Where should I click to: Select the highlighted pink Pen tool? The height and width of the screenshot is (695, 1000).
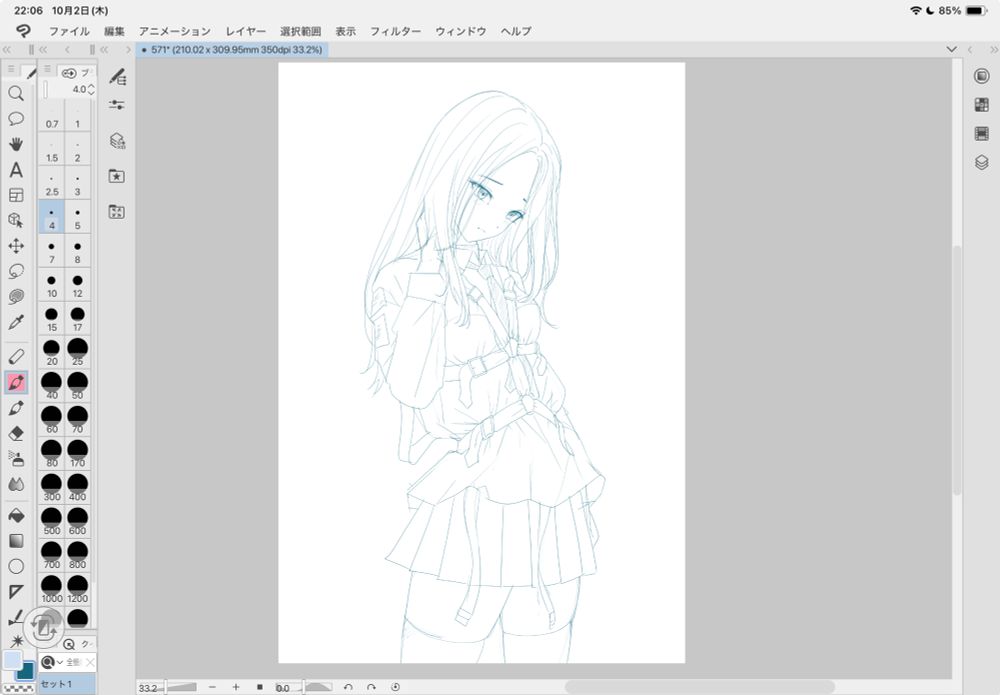16,383
